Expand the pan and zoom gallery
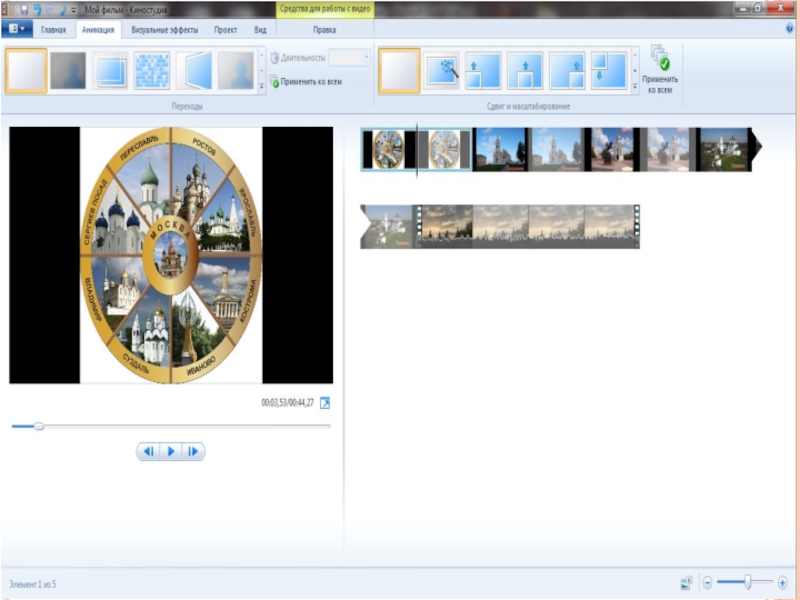The height and width of the screenshot is (600, 800). 635,87
